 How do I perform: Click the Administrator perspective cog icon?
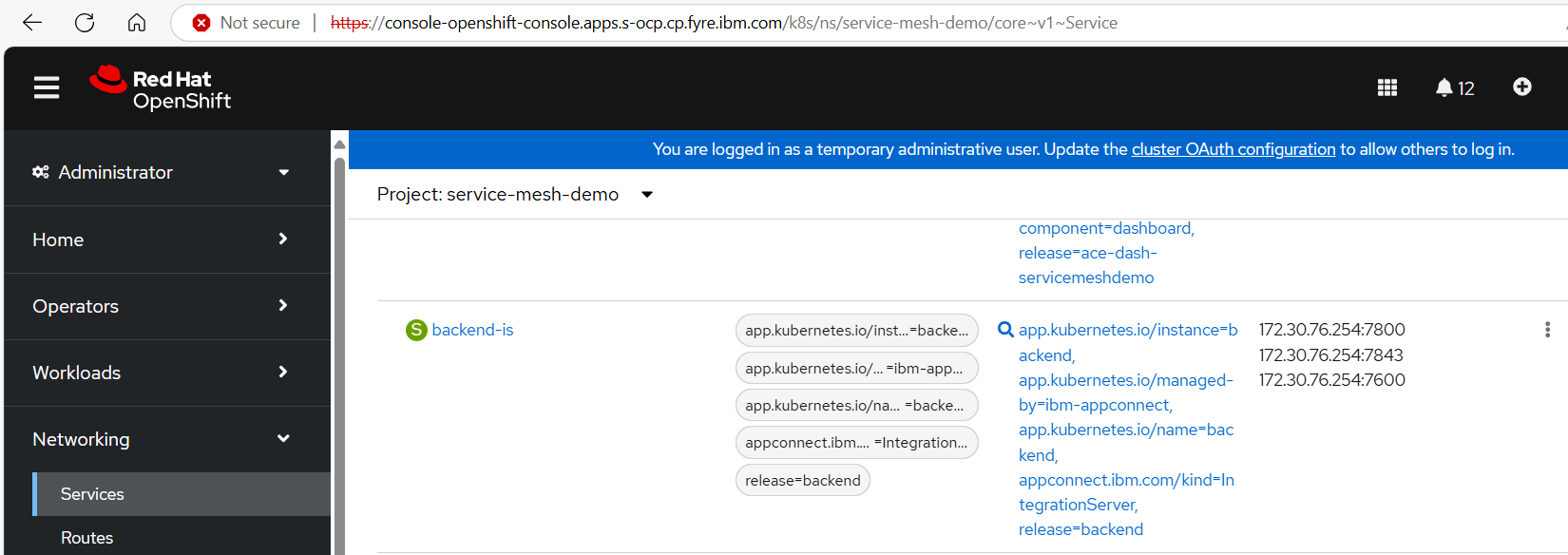pos(41,172)
